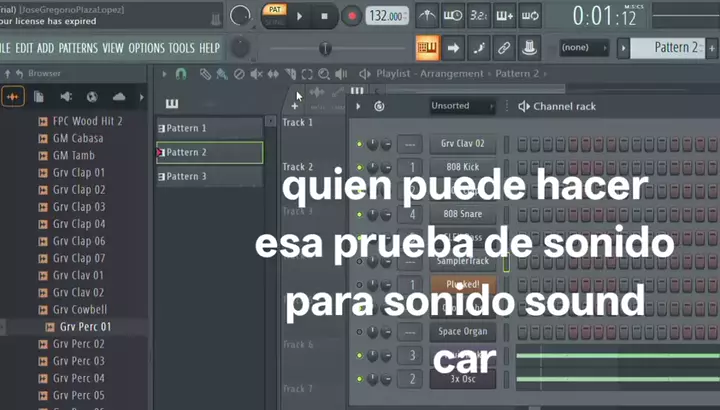Screen dimensions: 720x410
Task: Click the 808 Kick channel button
Action: click(462, 167)
